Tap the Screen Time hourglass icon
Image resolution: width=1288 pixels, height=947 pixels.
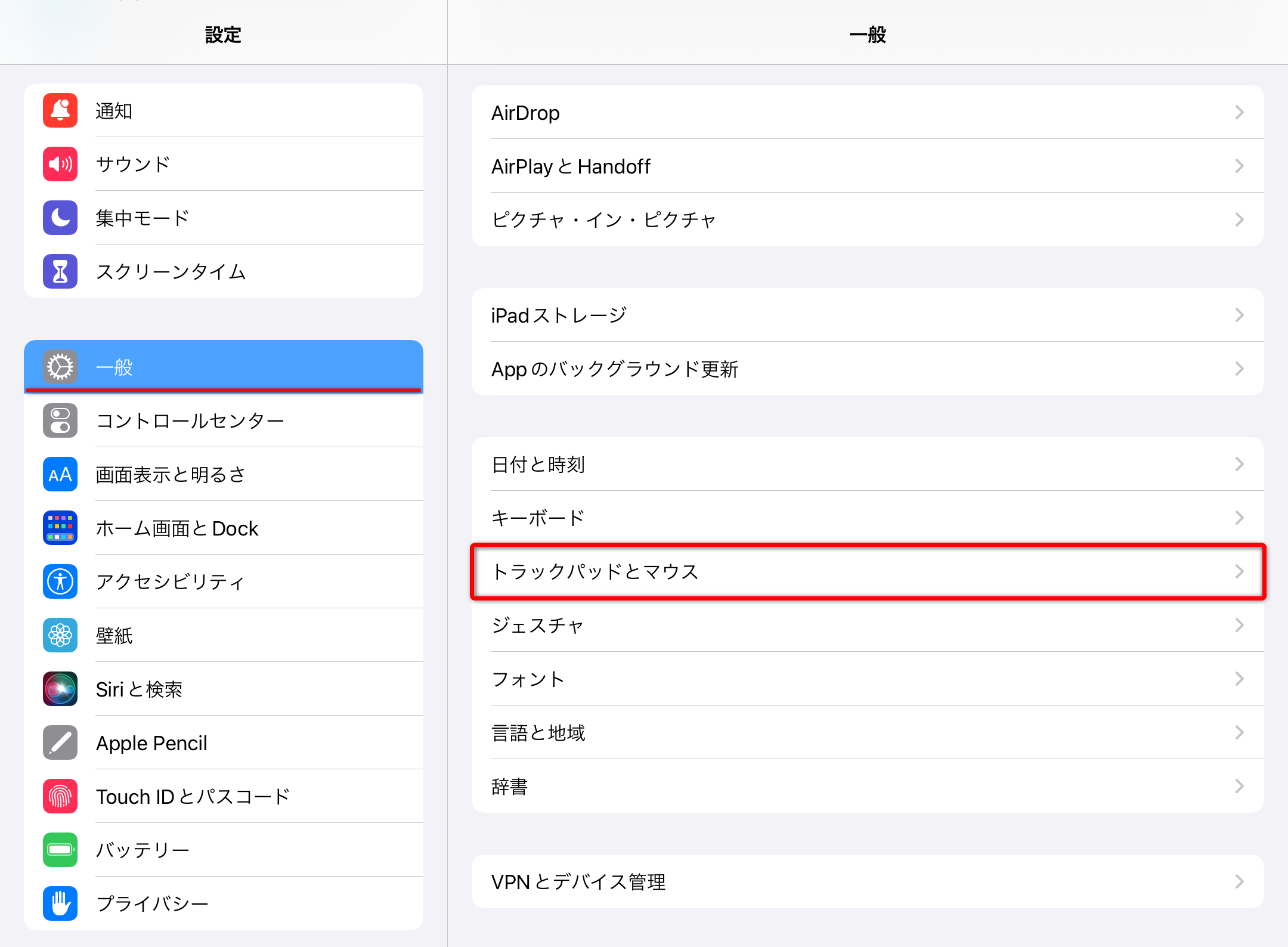click(x=60, y=271)
